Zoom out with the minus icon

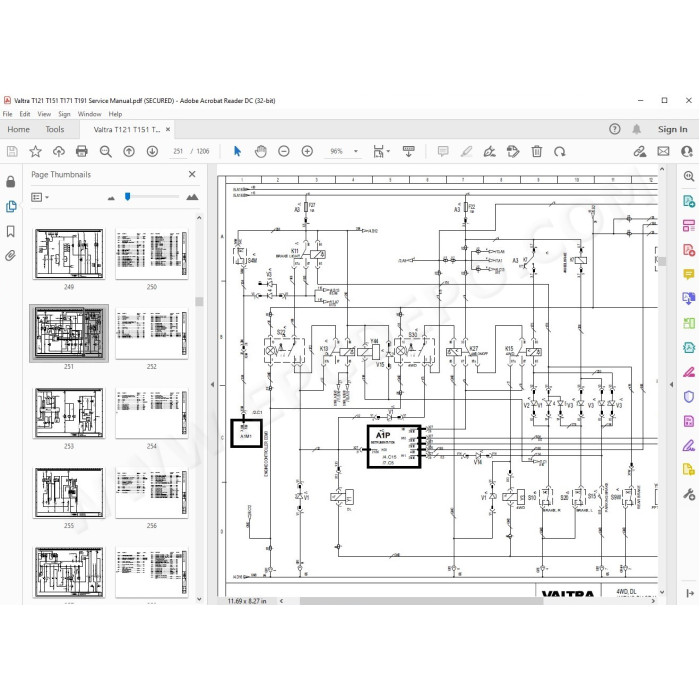283,151
